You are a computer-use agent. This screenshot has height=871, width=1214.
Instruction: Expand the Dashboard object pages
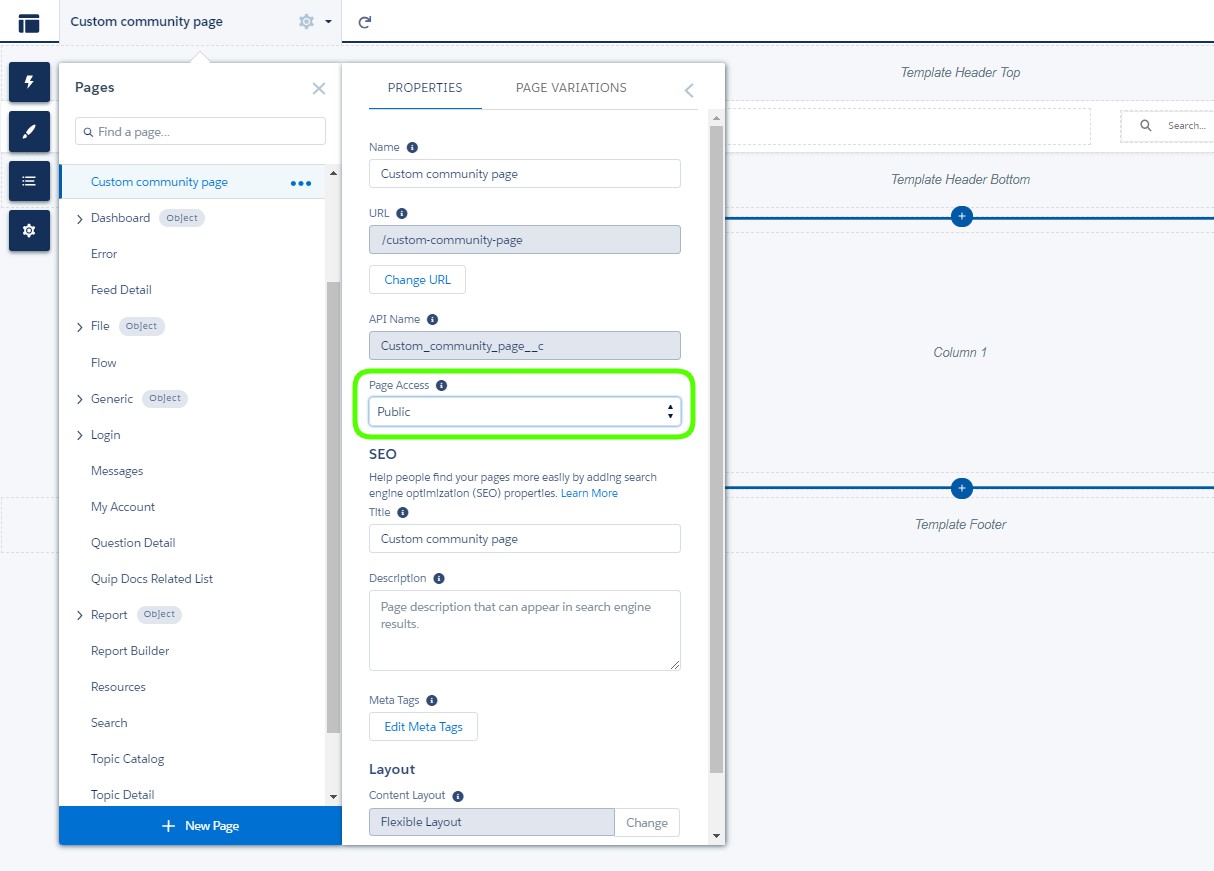click(78, 217)
